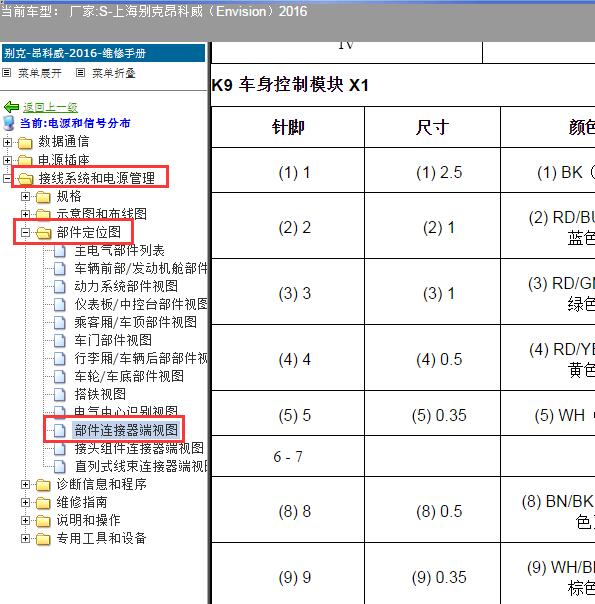This screenshot has width=595, height=604.
Task: Click the 车门部件视图 page icon
Action: pos(59,341)
